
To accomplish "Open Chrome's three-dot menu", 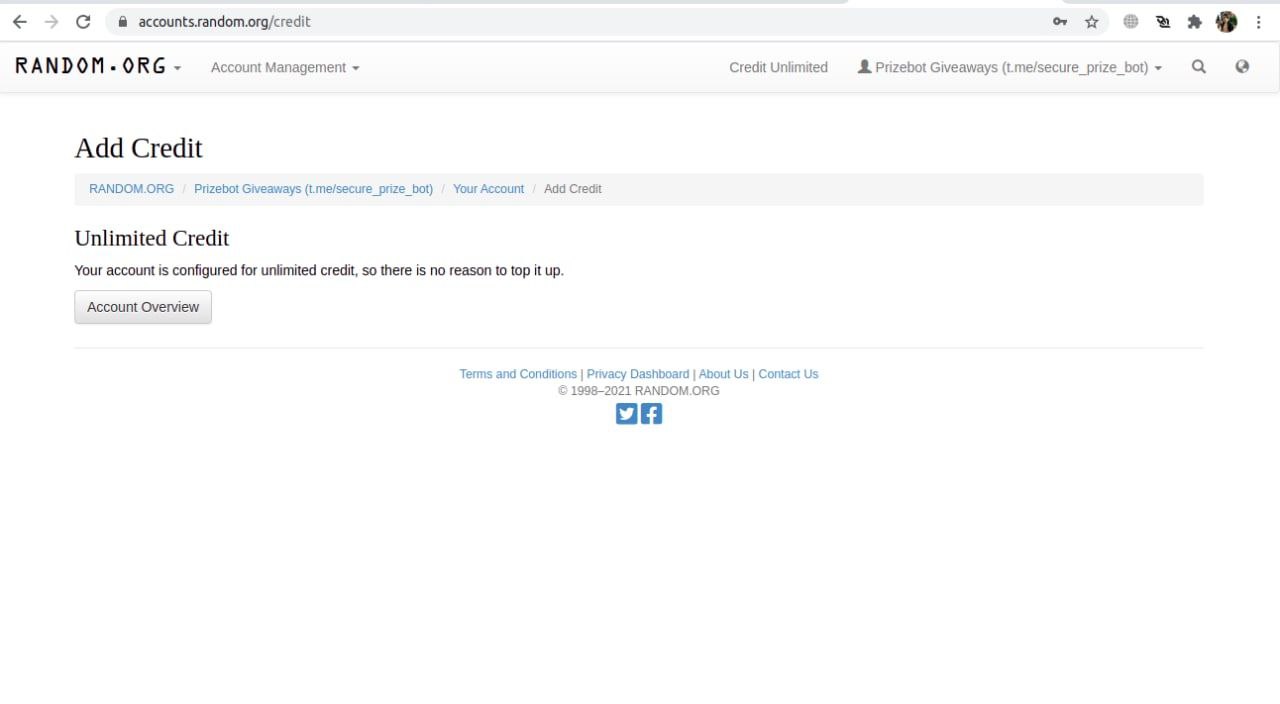I will (x=1258, y=21).
